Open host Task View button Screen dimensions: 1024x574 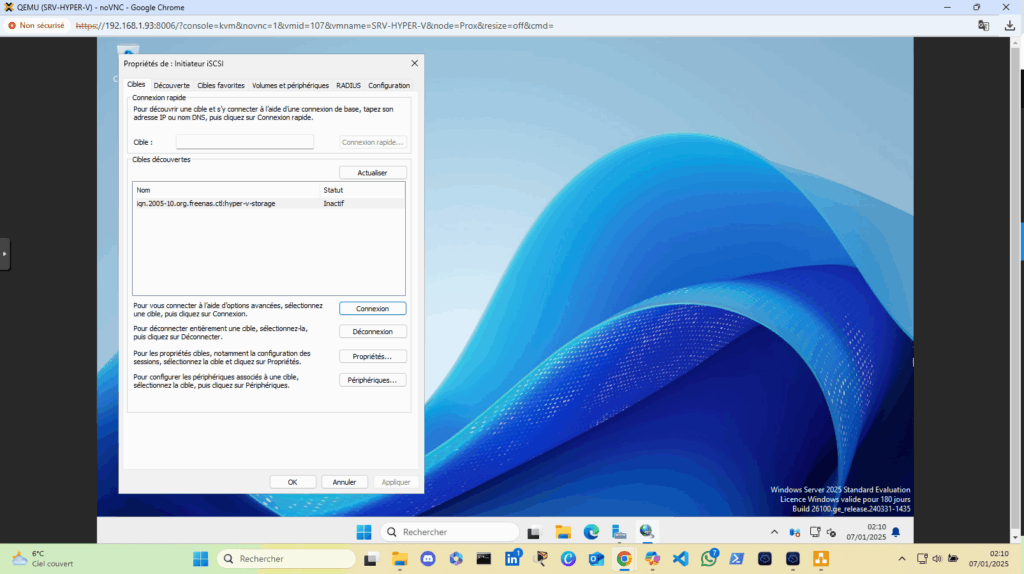click(371, 559)
